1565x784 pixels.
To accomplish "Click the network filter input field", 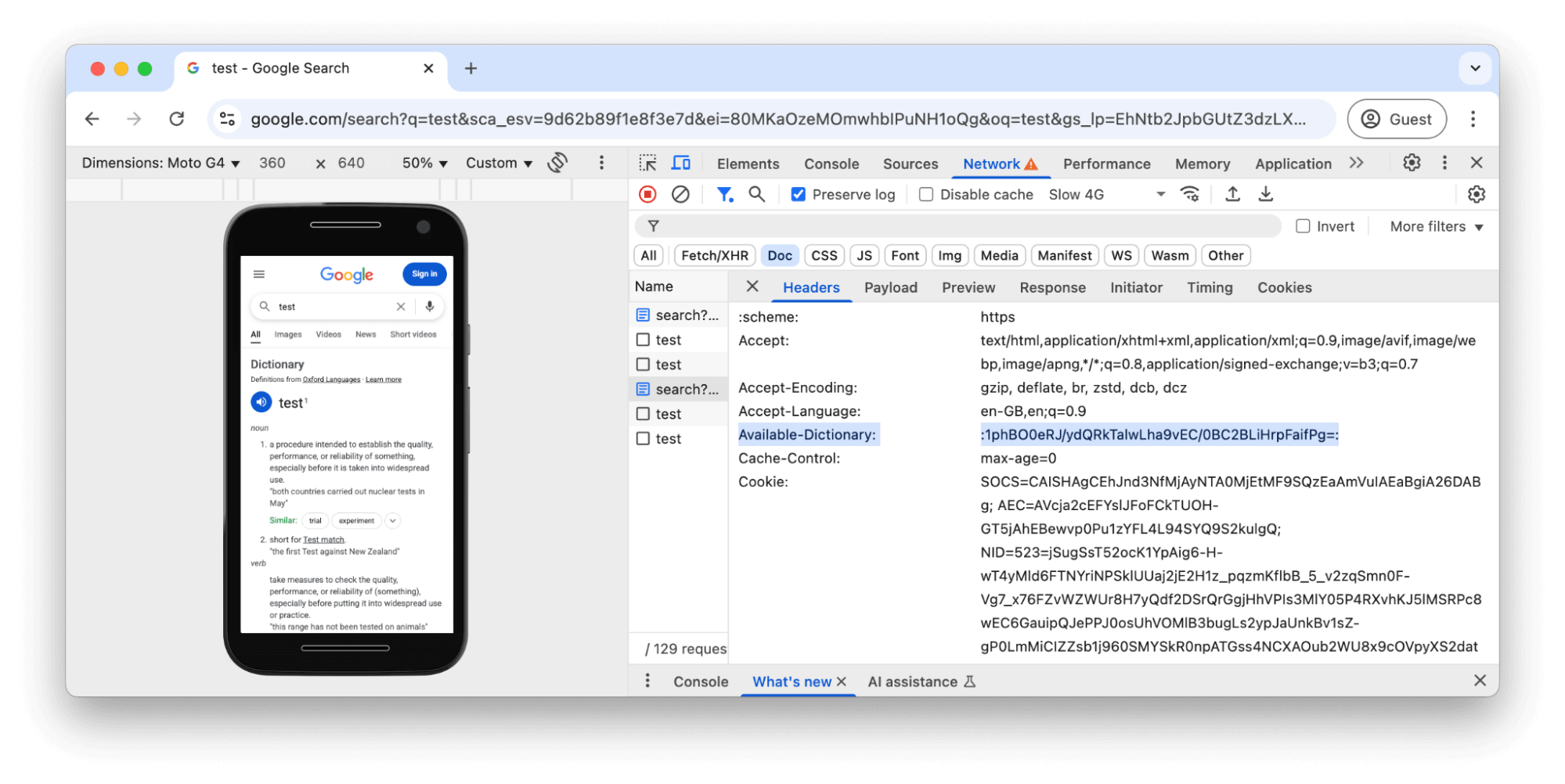I will pos(939,226).
